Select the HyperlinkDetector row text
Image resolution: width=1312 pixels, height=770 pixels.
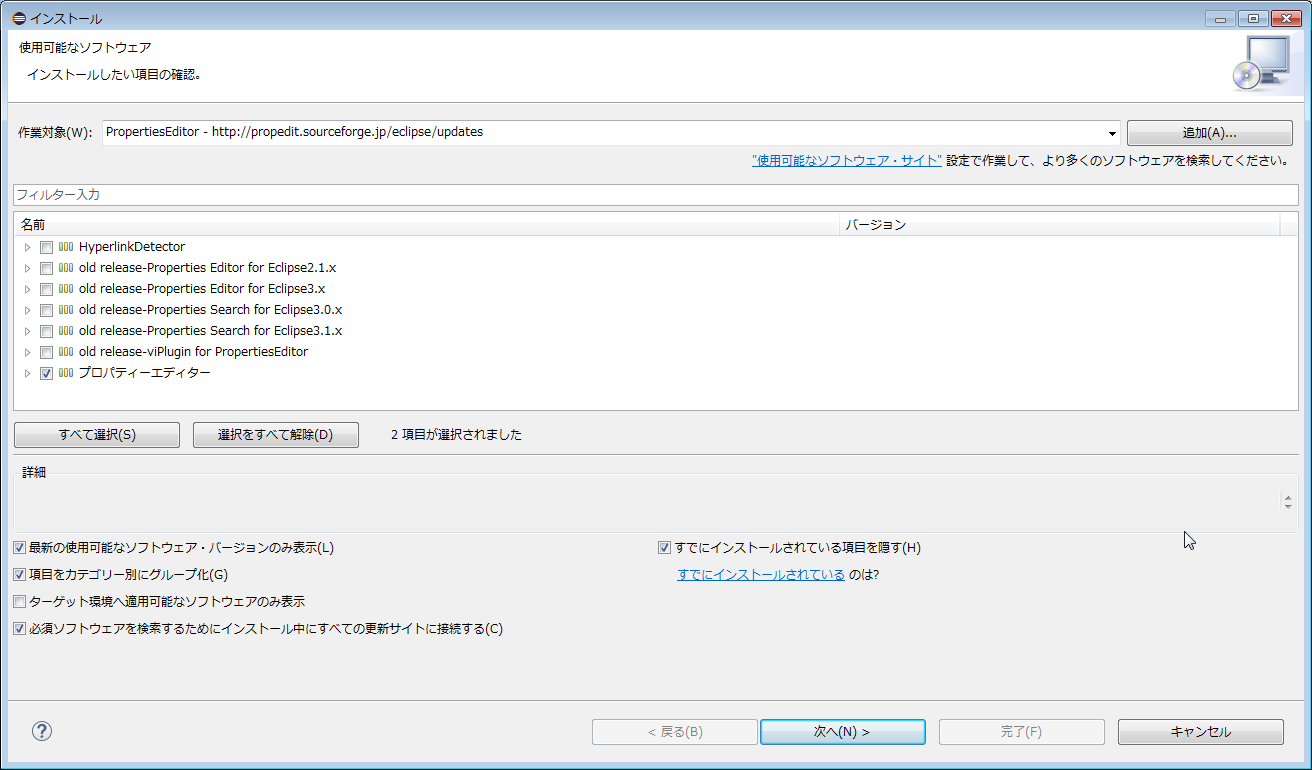pos(132,247)
